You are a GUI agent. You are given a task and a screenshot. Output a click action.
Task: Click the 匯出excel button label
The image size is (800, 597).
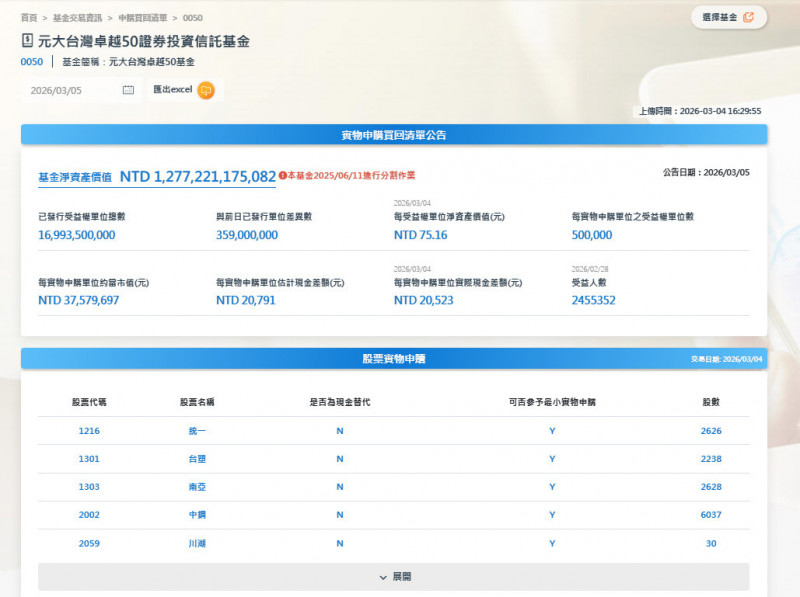[172, 90]
